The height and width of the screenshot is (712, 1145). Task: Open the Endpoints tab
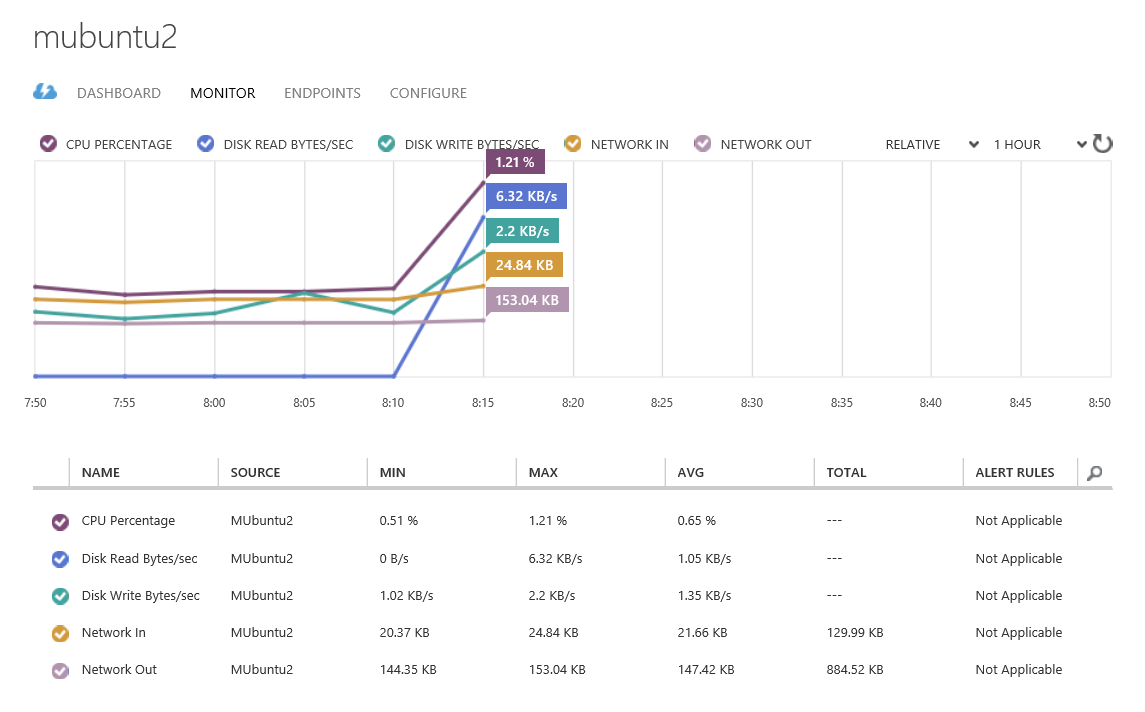click(x=322, y=93)
